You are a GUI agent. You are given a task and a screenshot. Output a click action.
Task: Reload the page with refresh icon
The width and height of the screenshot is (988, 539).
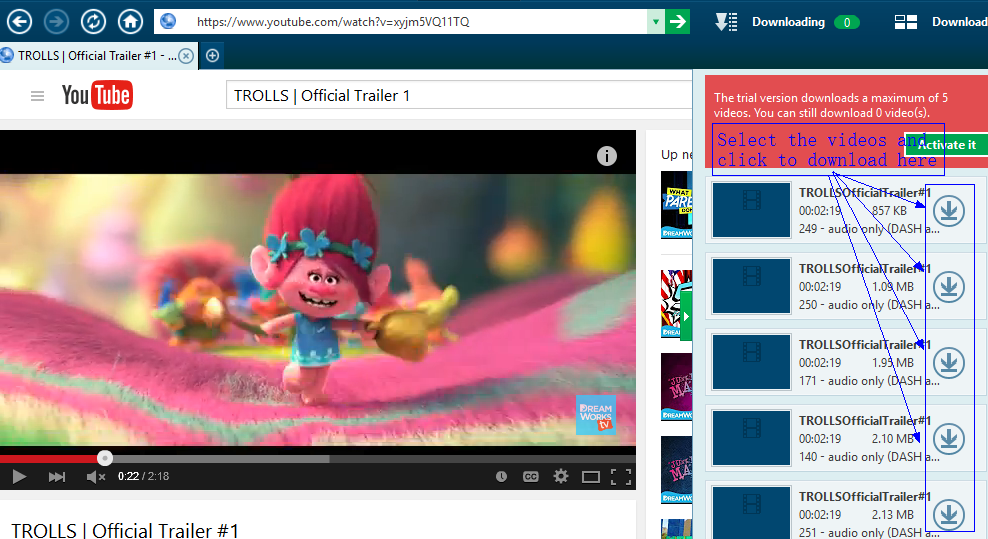(x=93, y=22)
